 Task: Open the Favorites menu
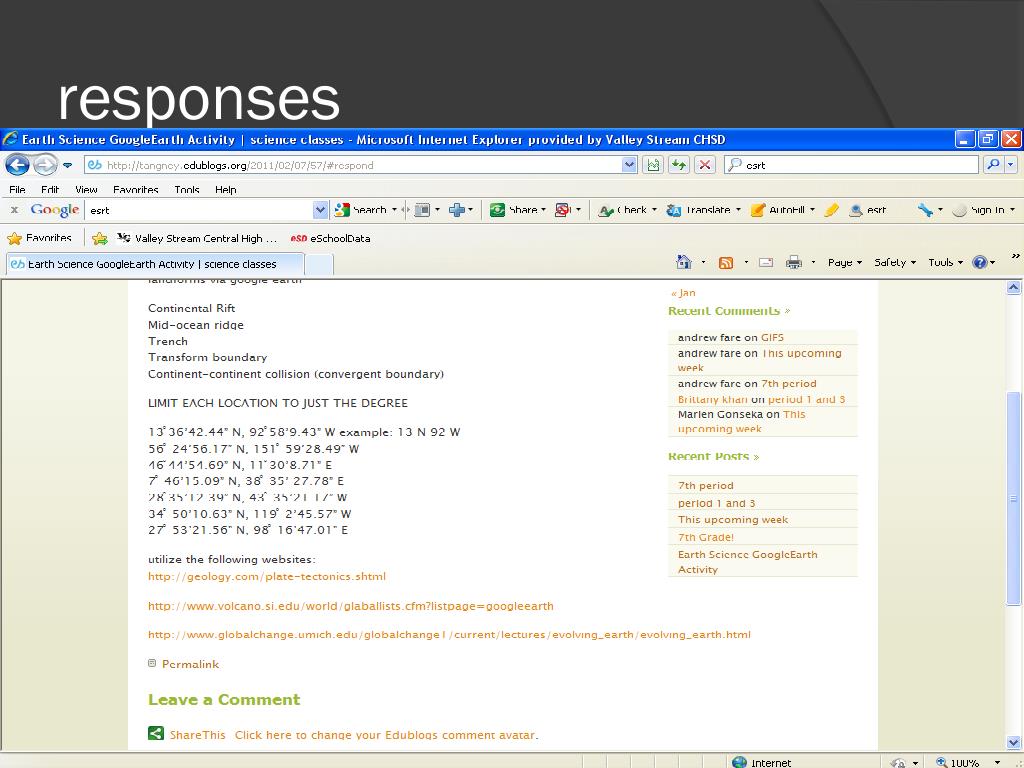pos(136,189)
